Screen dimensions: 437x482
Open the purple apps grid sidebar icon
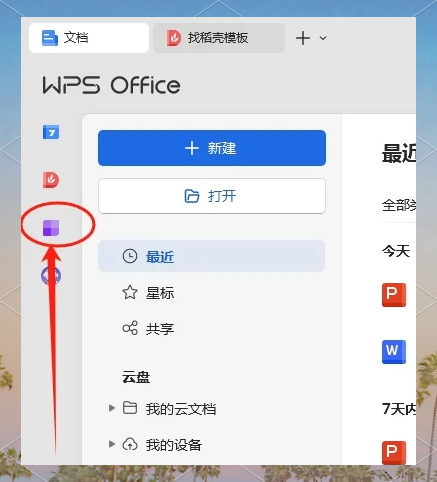51,228
